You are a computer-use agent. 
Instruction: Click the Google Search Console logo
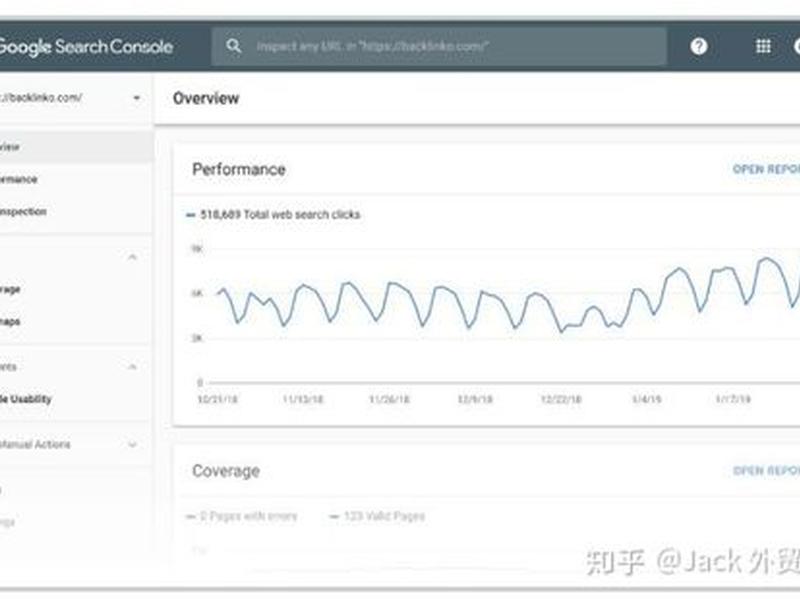86,47
